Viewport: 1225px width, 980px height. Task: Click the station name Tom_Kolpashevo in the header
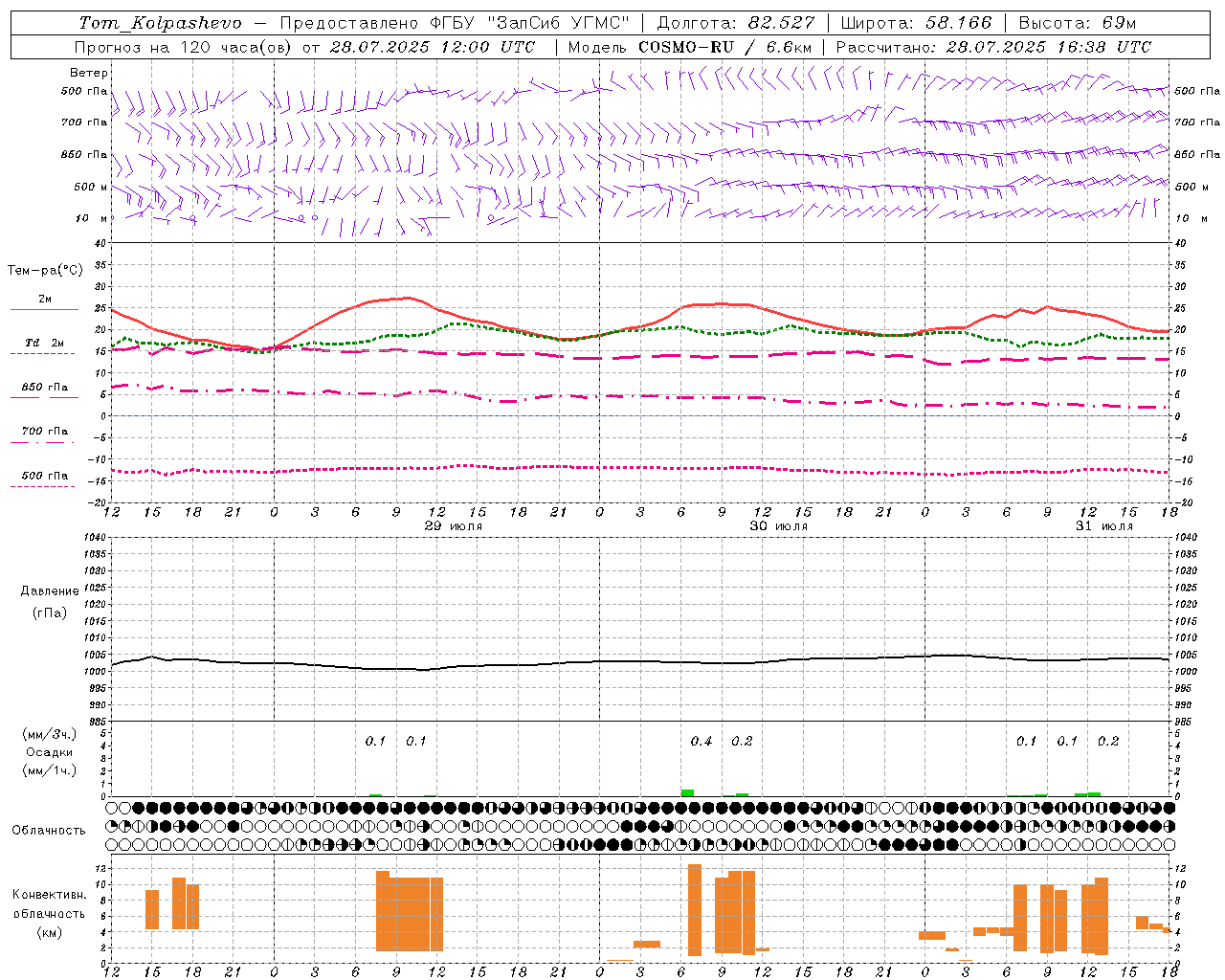point(160,23)
